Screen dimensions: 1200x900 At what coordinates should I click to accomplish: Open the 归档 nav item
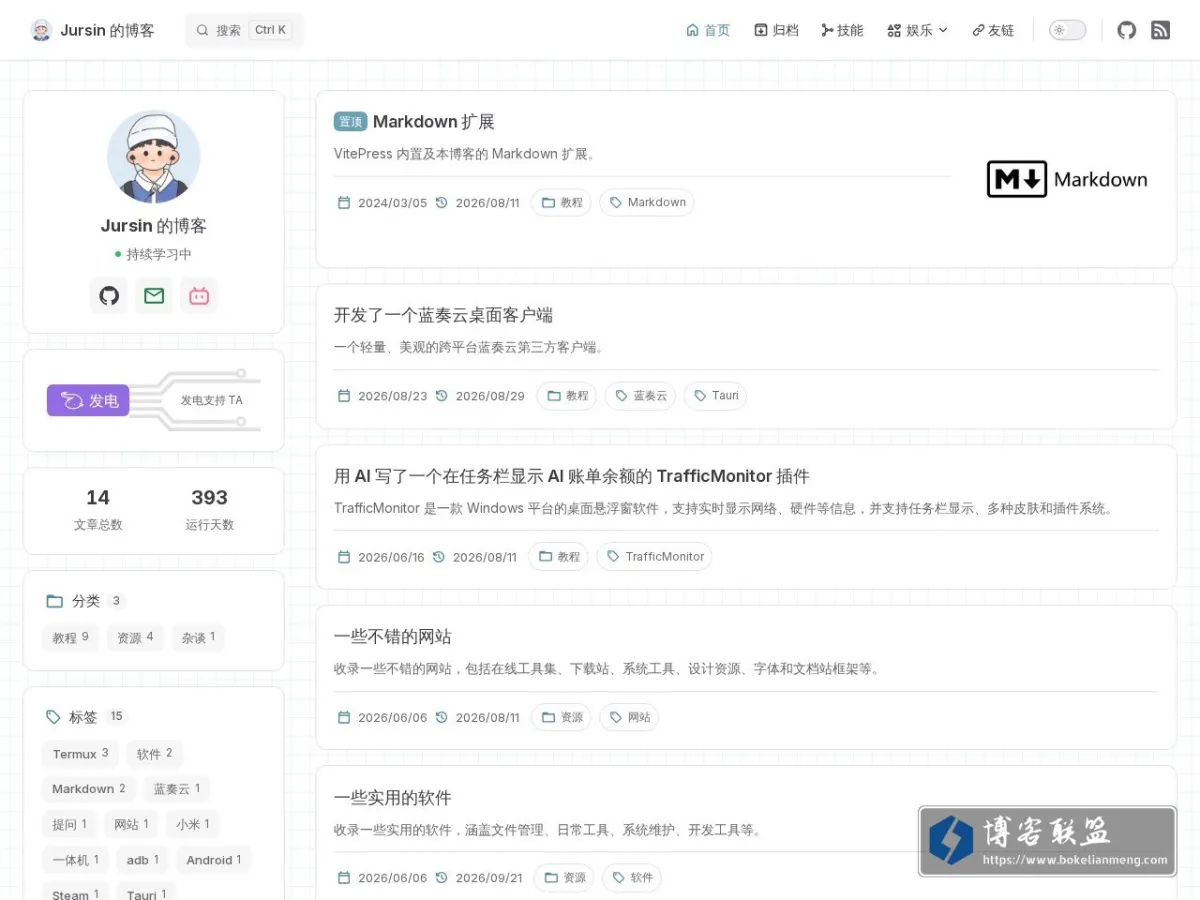tap(776, 30)
